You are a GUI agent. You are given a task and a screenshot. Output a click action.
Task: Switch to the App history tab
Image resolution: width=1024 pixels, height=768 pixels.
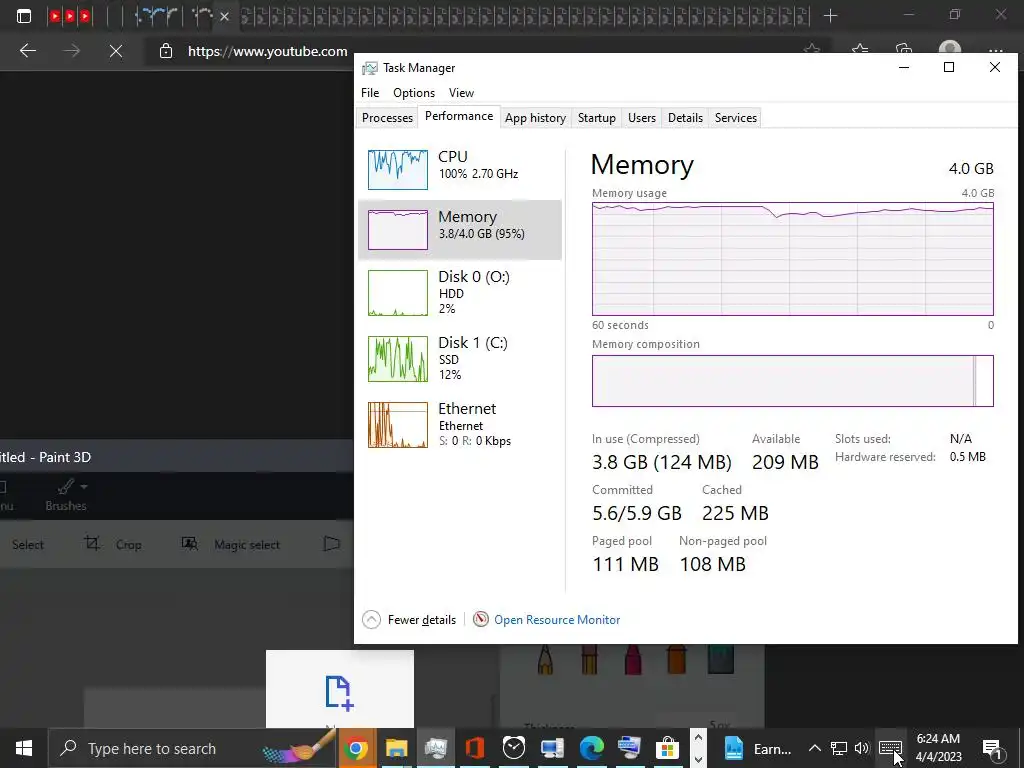point(535,118)
